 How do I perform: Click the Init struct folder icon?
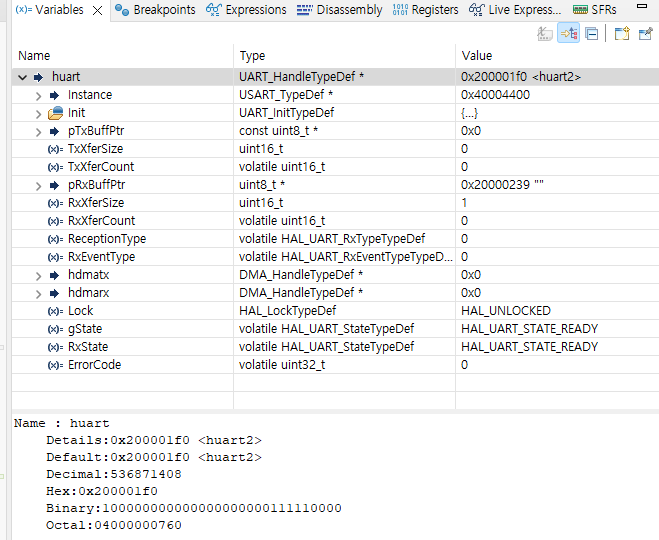[55, 113]
